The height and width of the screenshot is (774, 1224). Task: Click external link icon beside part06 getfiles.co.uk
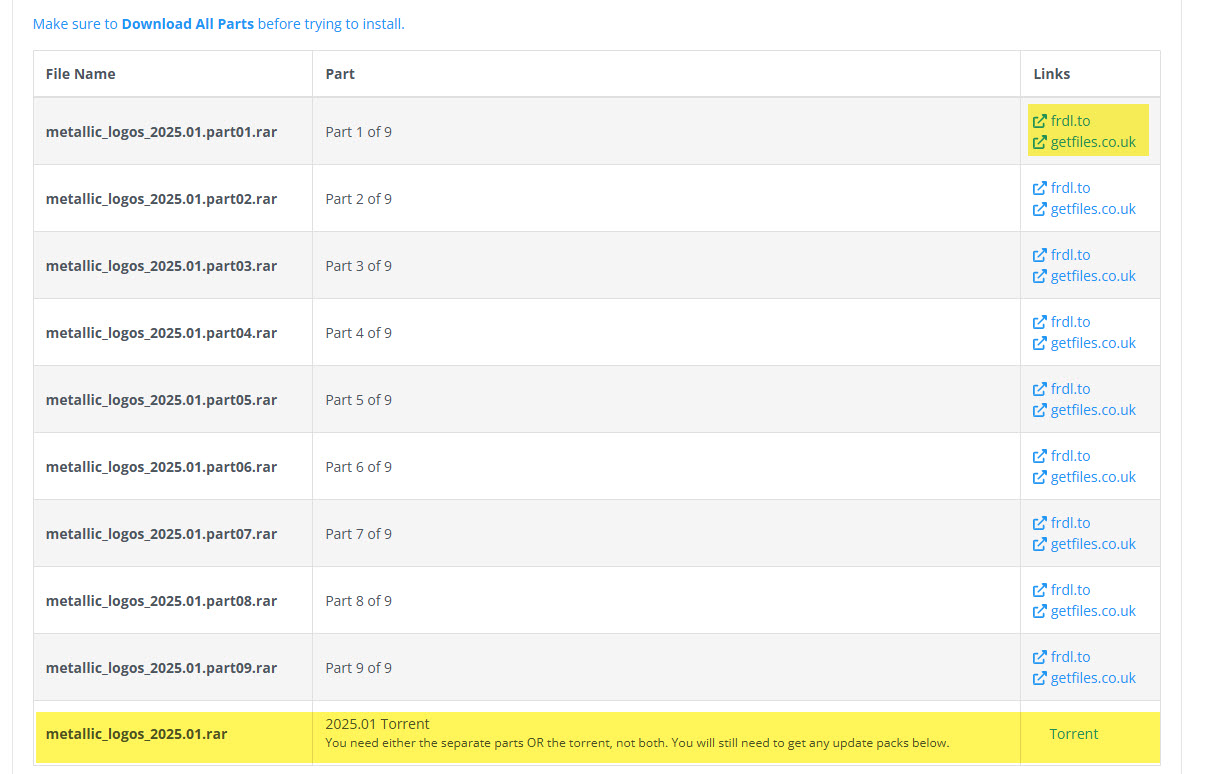pyautogui.click(x=1039, y=478)
